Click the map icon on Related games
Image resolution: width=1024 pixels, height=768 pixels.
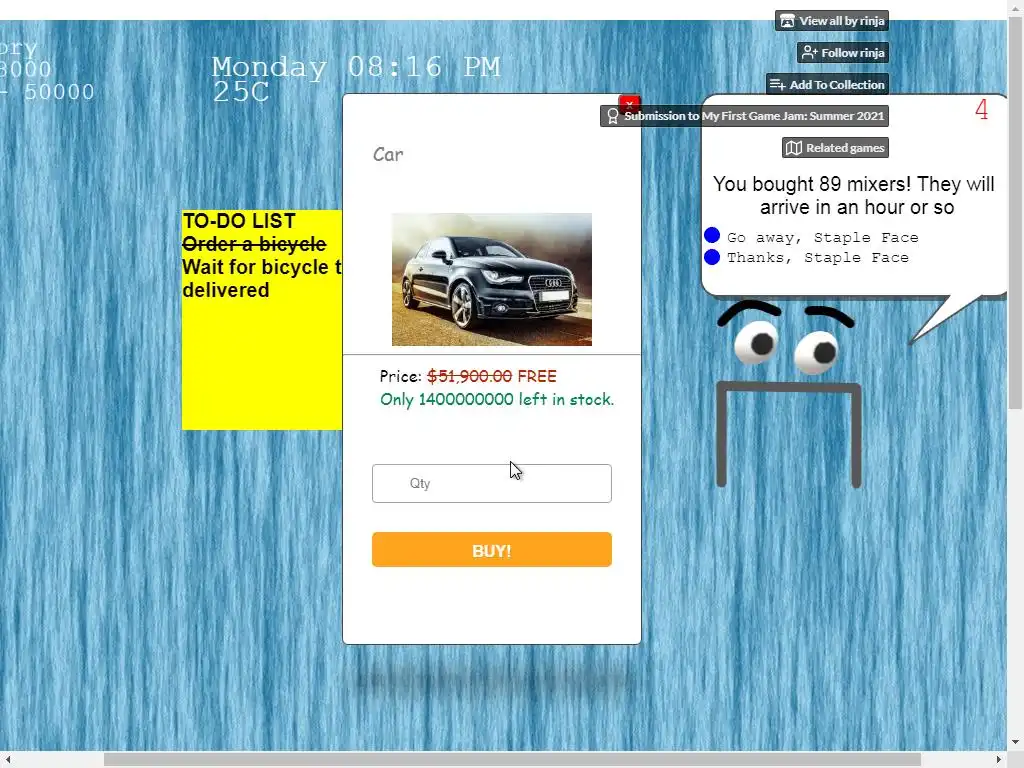(793, 148)
